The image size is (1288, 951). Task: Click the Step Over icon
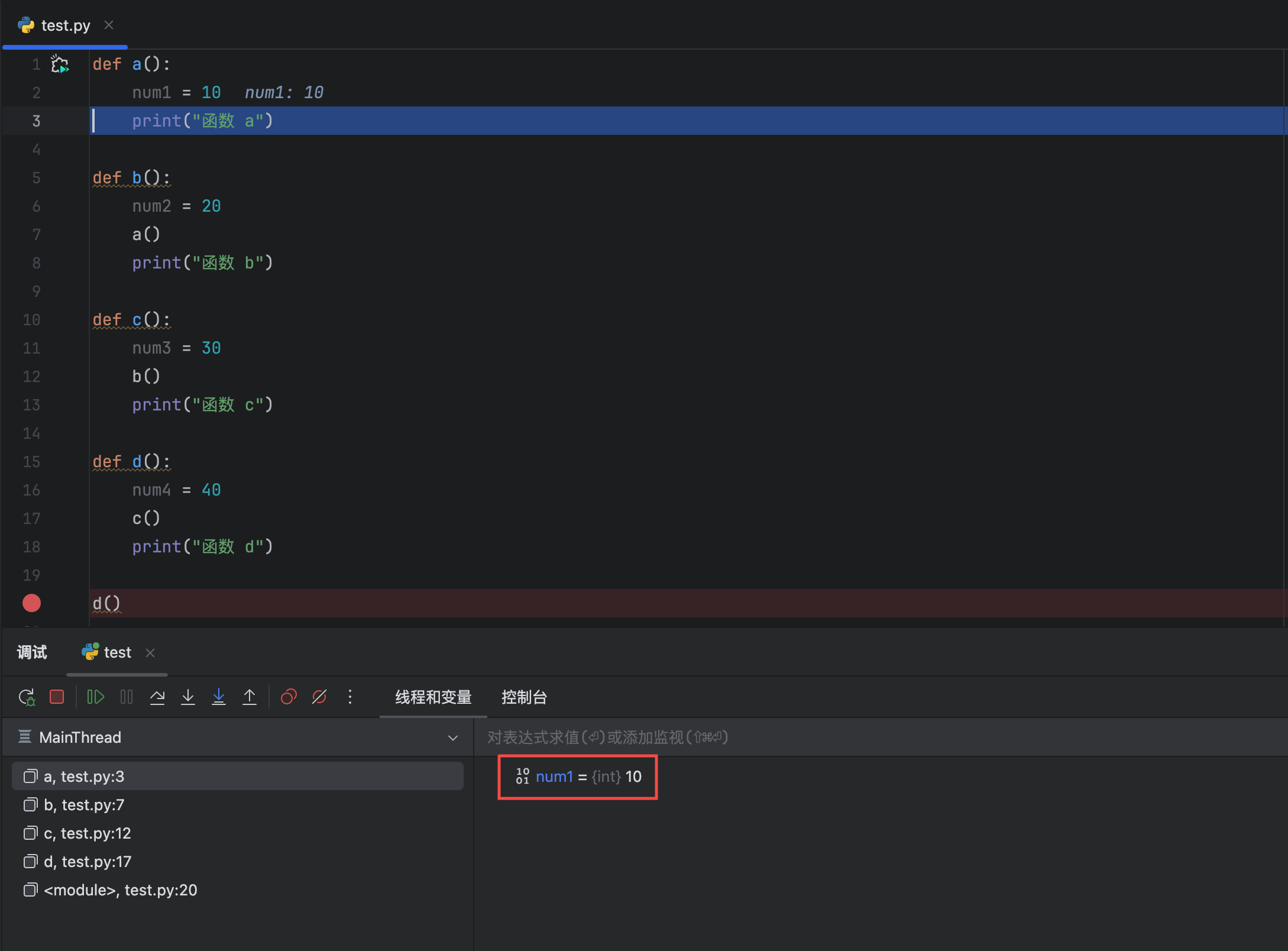(157, 697)
